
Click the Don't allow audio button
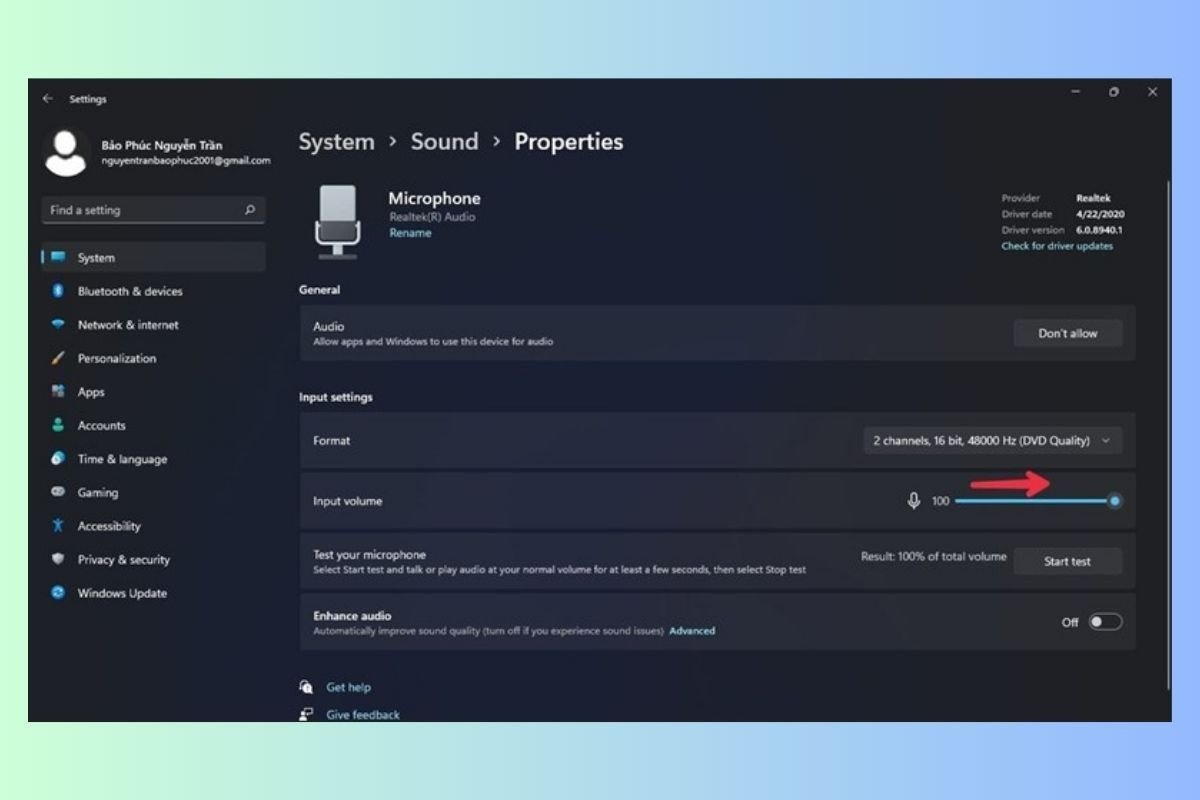(x=1067, y=333)
